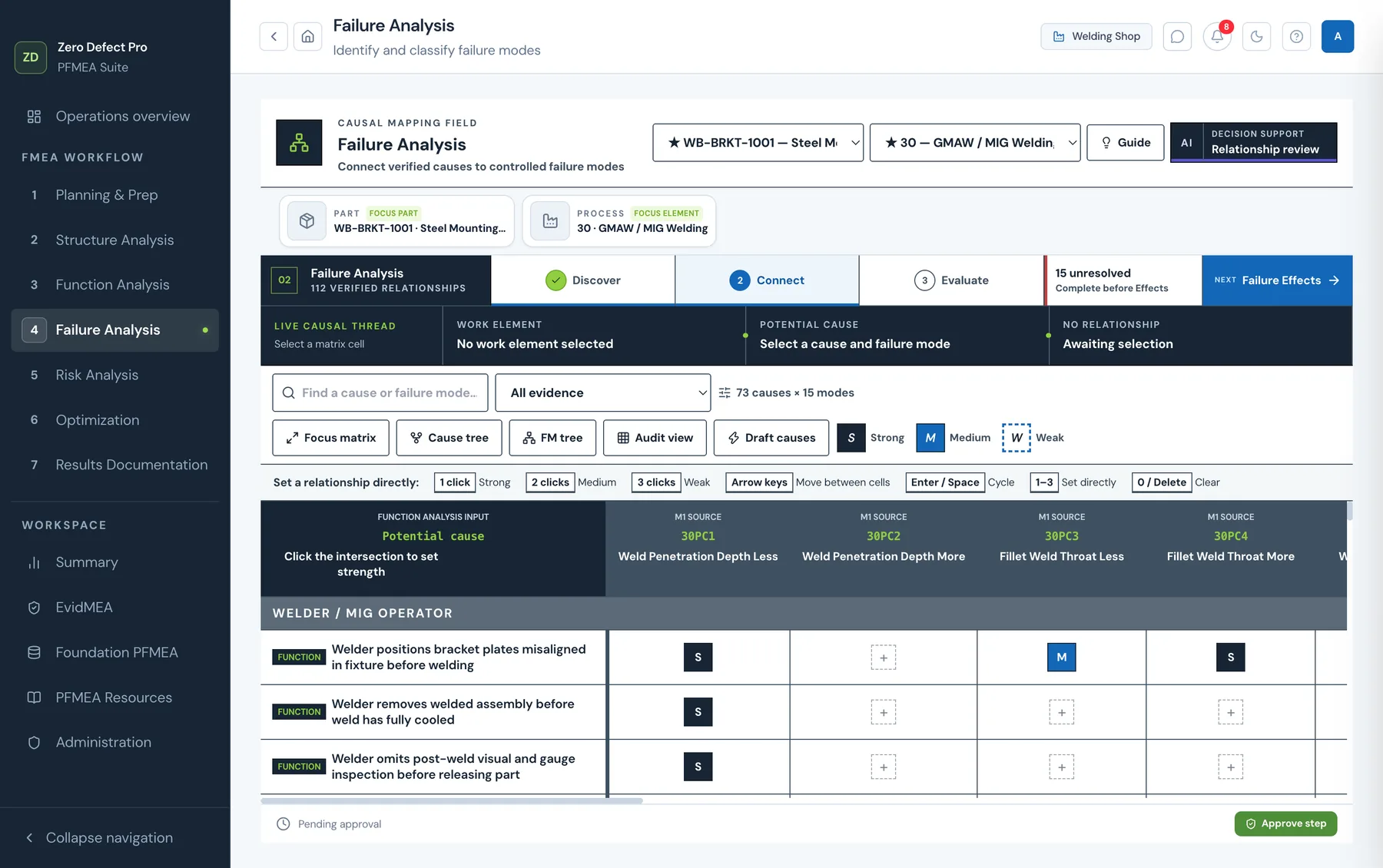Open user avatar A menu
This screenshot has width=1383, height=868.
point(1338,36)
